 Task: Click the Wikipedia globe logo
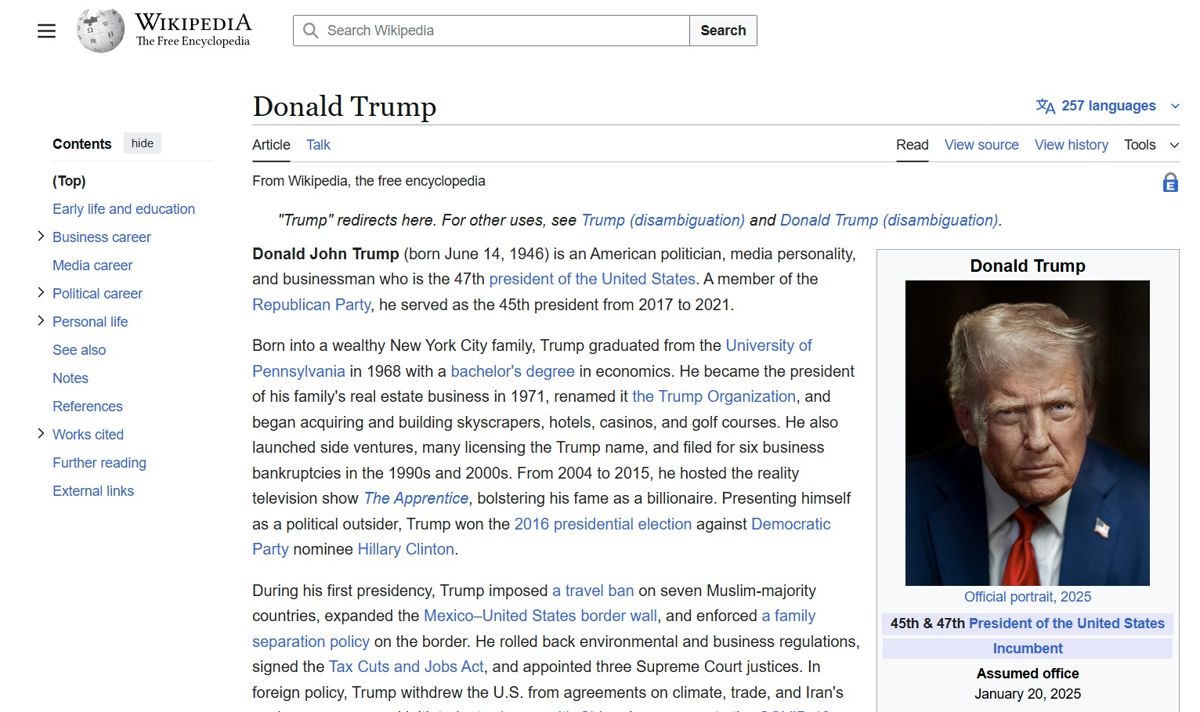click(99, 30)
